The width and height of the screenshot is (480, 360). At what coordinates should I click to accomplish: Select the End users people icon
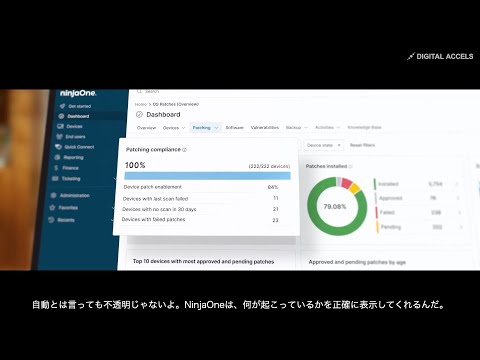59,137
